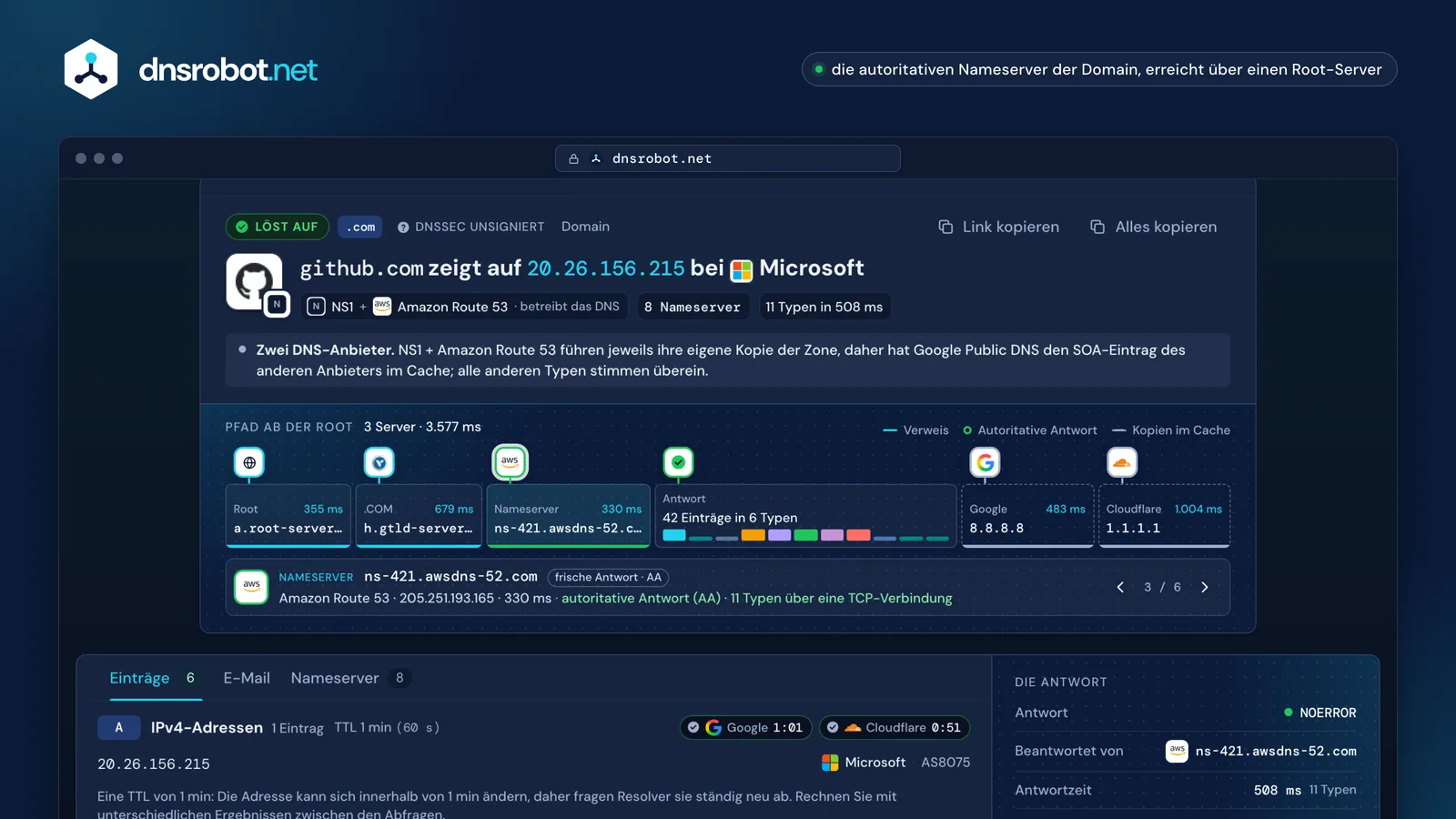The height and width of the screenshot is (819, 1456).
Task: Open the Einträge tab
Action: pos(154,678)
